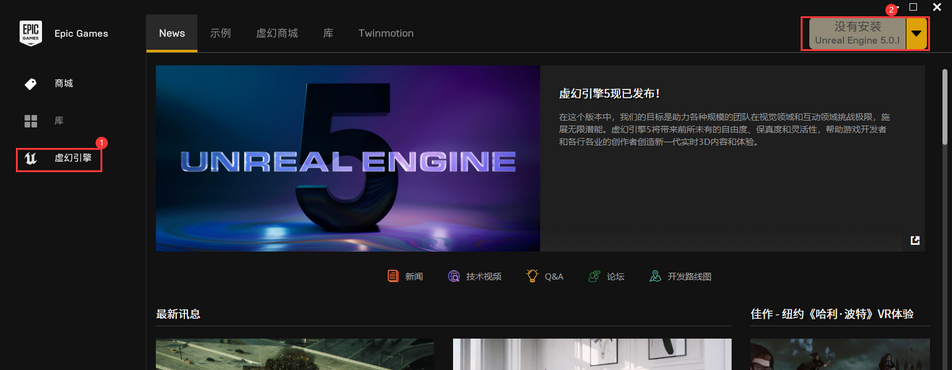
Task: Click the 商城 sidebar label
Action: coord(64,84)
